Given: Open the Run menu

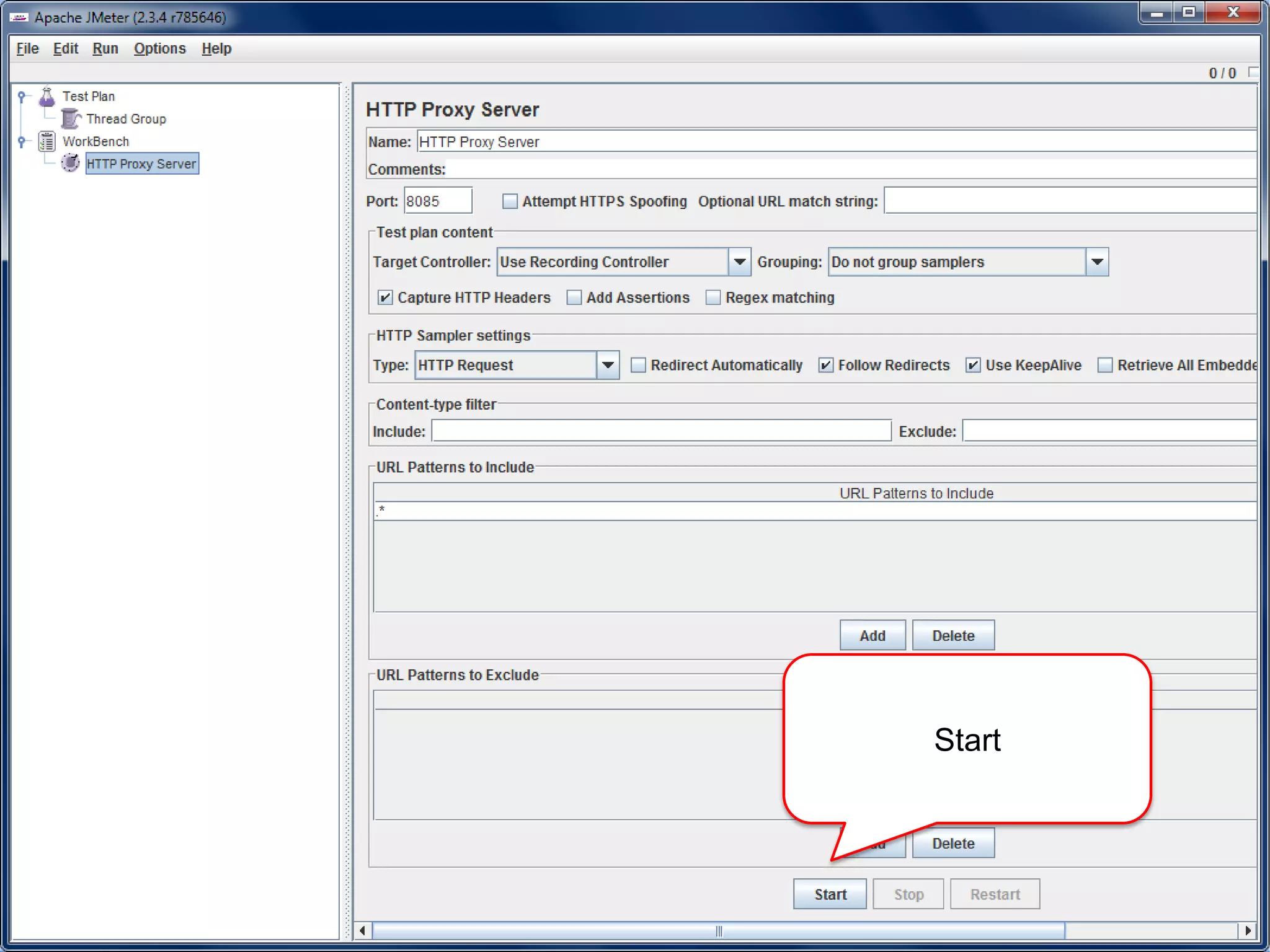Looking at the screenshot, I should [105, 48].
